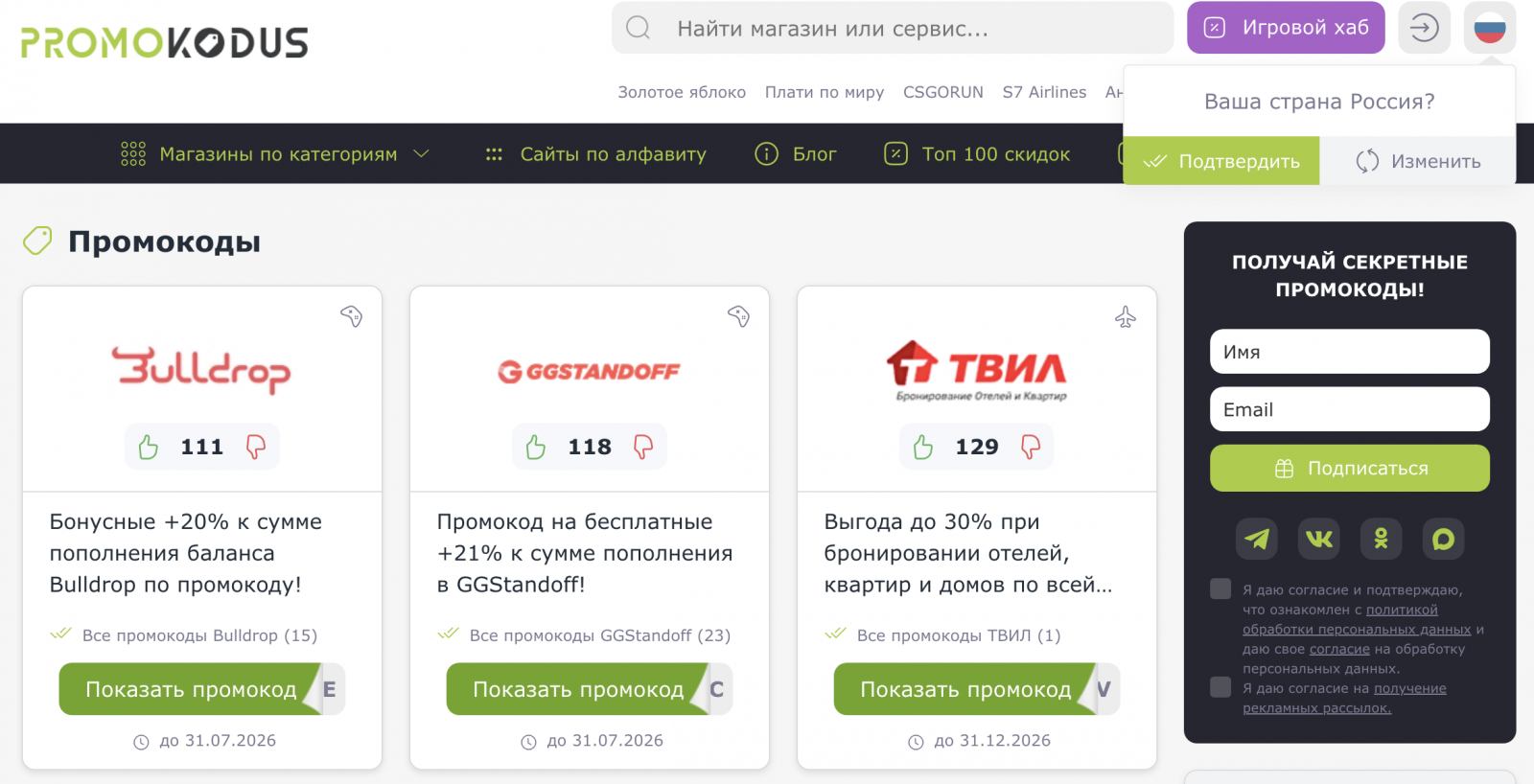This screenshot has width=1534, height=784.
Task: Click the airplane category icon on ТВИЛ card
Action: [1126, 317]
